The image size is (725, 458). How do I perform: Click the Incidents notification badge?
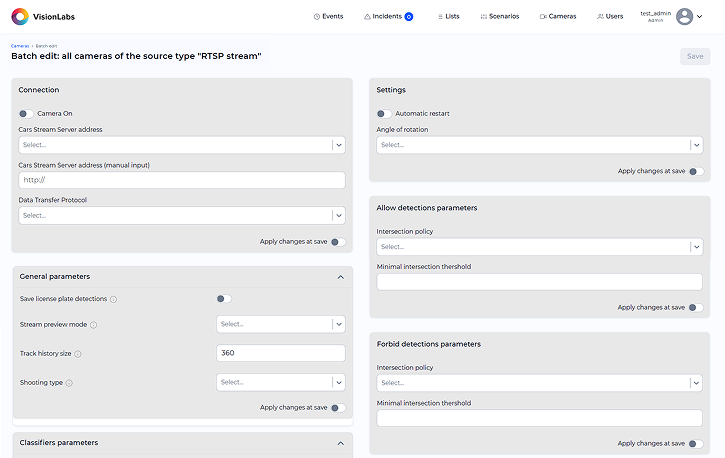tap(408, 17)
